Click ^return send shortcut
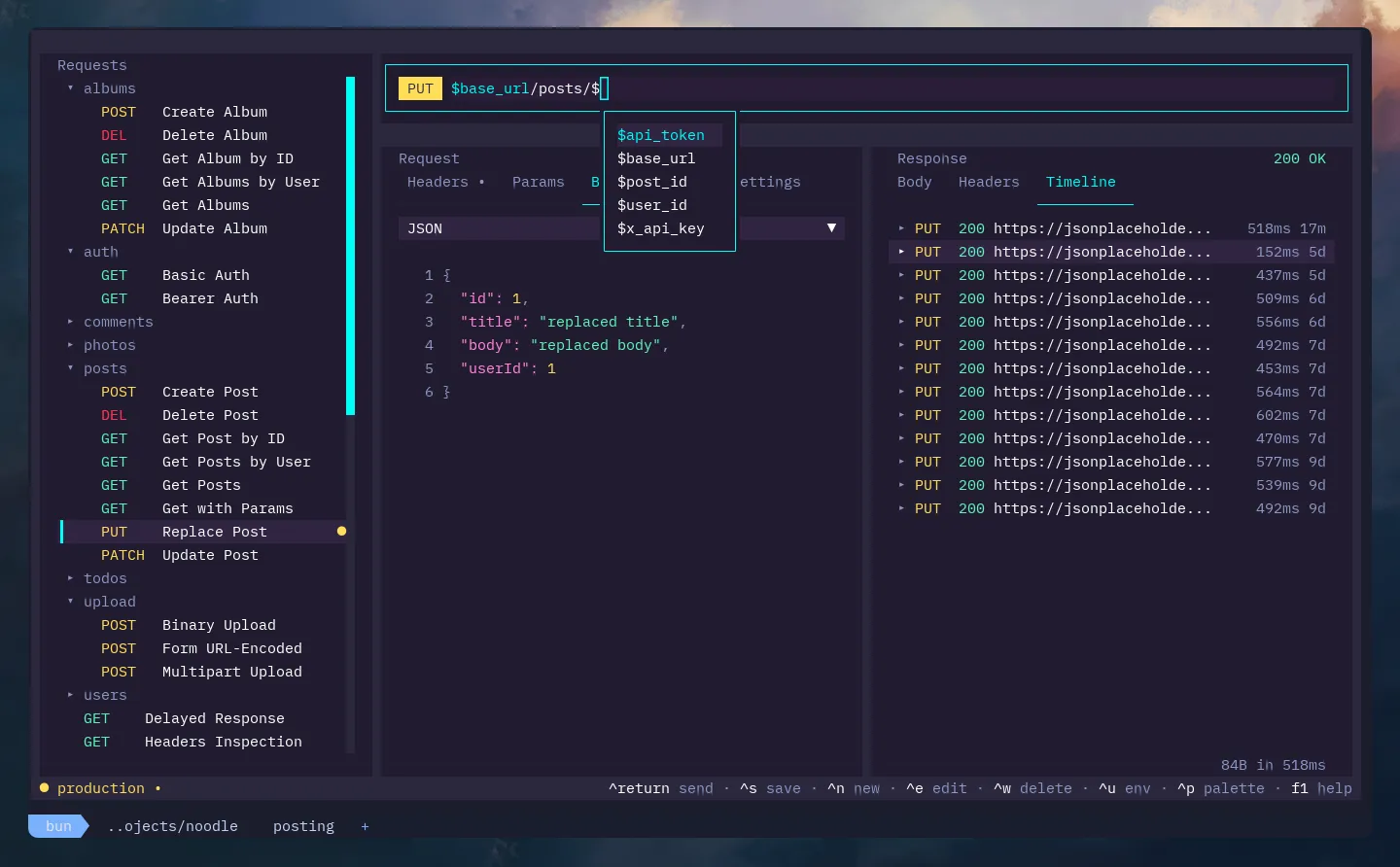Viewport: 1400px width, 867px height. tap(660, 788)
